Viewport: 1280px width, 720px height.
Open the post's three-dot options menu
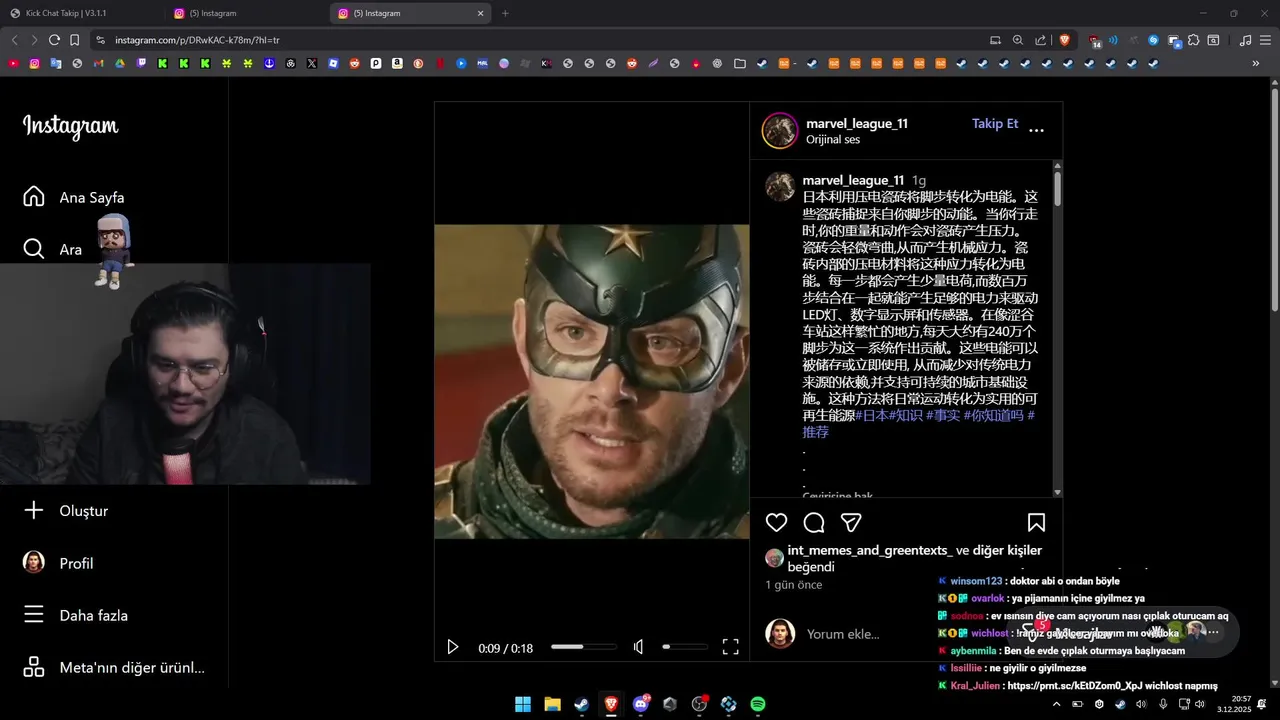1036,130
